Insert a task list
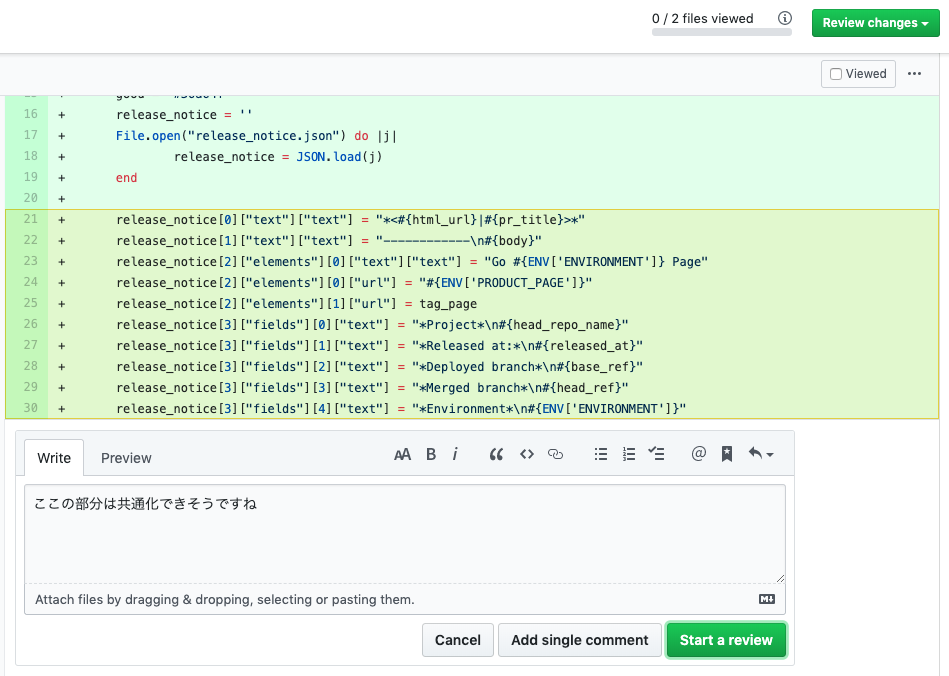This screenshot has width=949, height=676. (656, 453)
